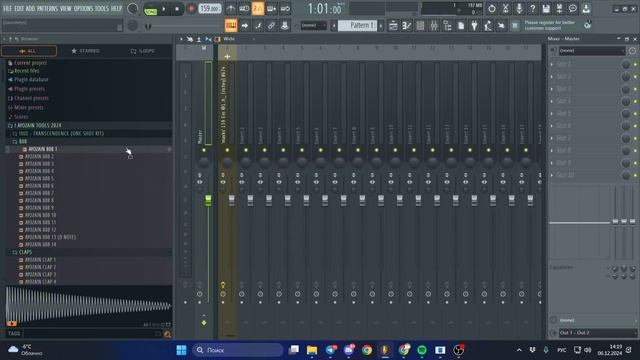Image resolution: width=640 pixels, height=360 pixels.
Task: Select the STARRED browser tab
Action: coord(85,51)
